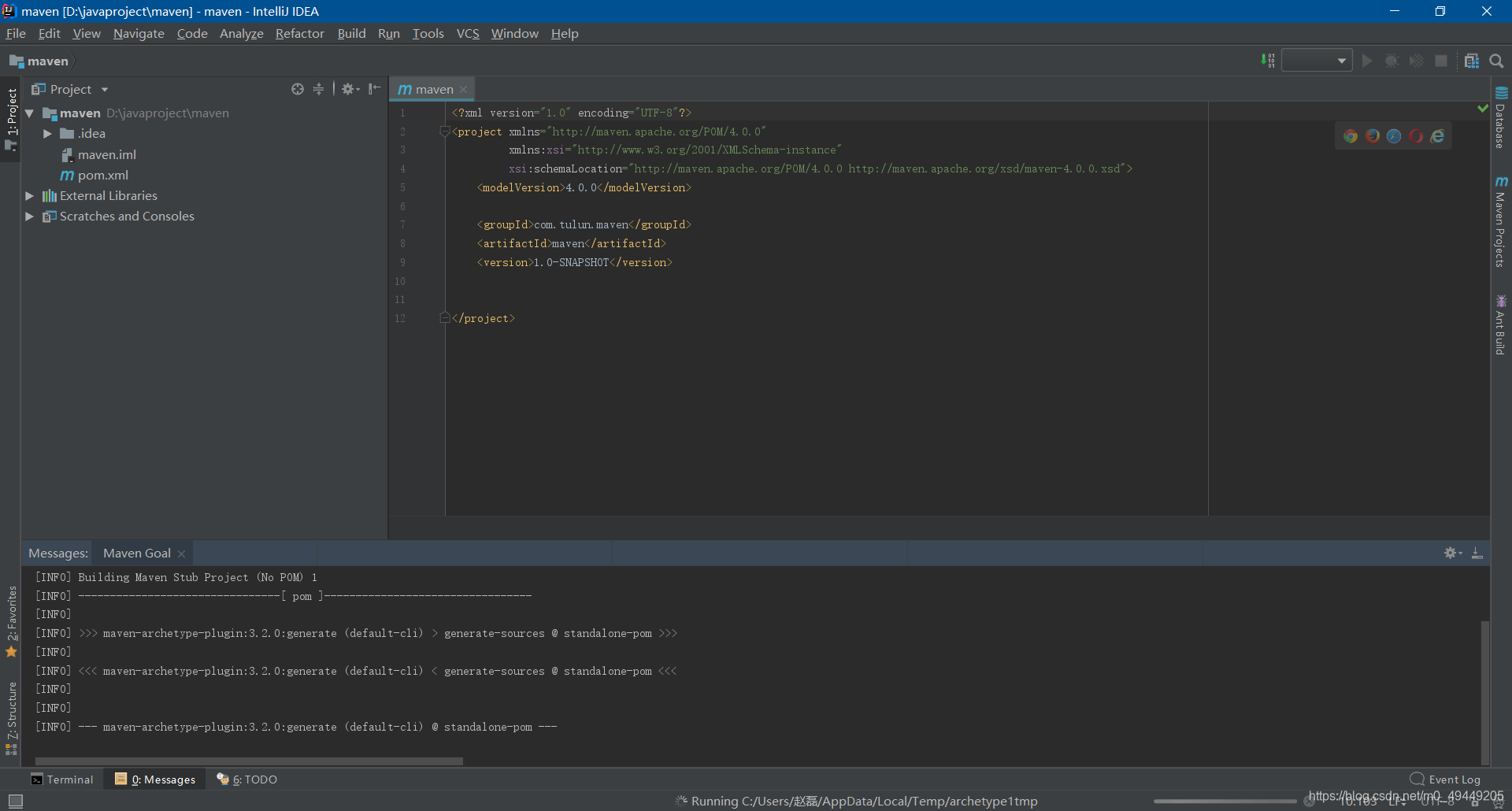Click the Running archetype status text
This screenshot has height=811, width=1512.
coord(864,801)
